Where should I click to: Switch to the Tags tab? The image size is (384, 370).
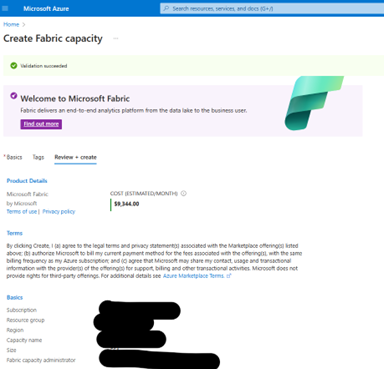38,157
